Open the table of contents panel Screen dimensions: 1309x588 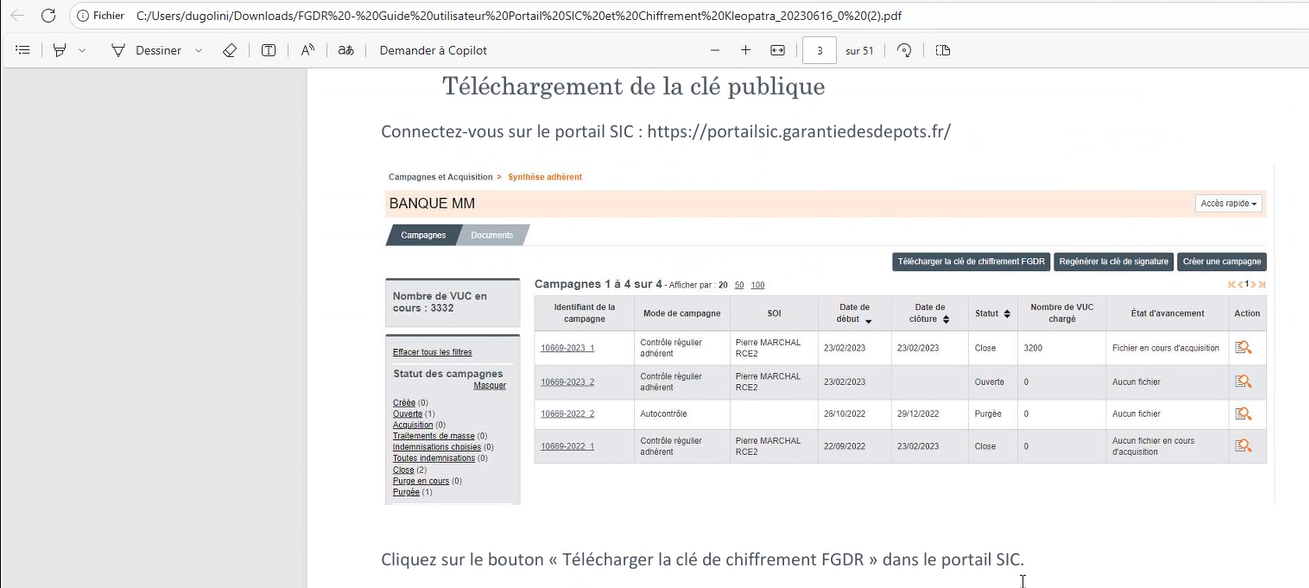23,50
